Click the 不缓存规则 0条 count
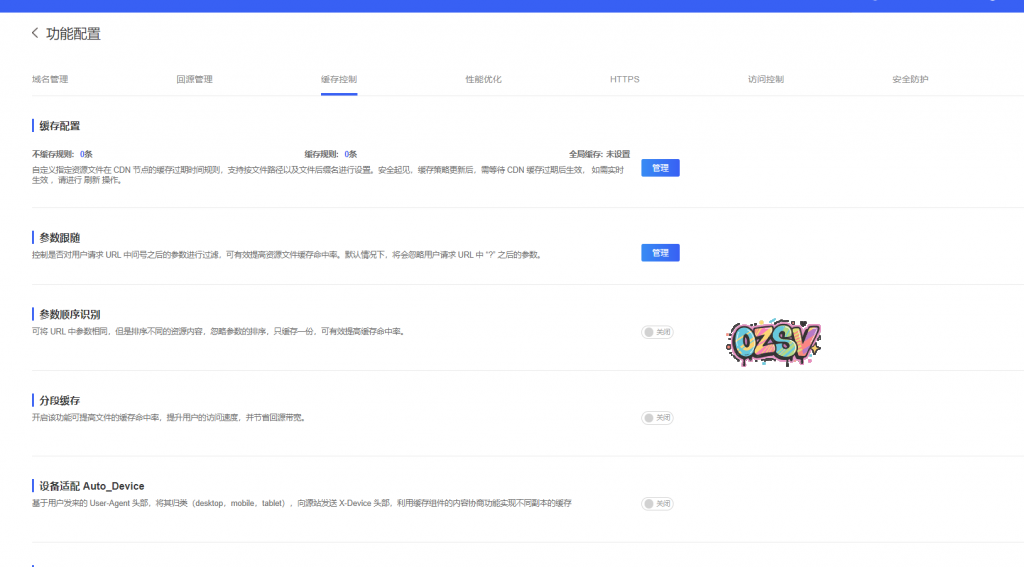 click(86, 154)
